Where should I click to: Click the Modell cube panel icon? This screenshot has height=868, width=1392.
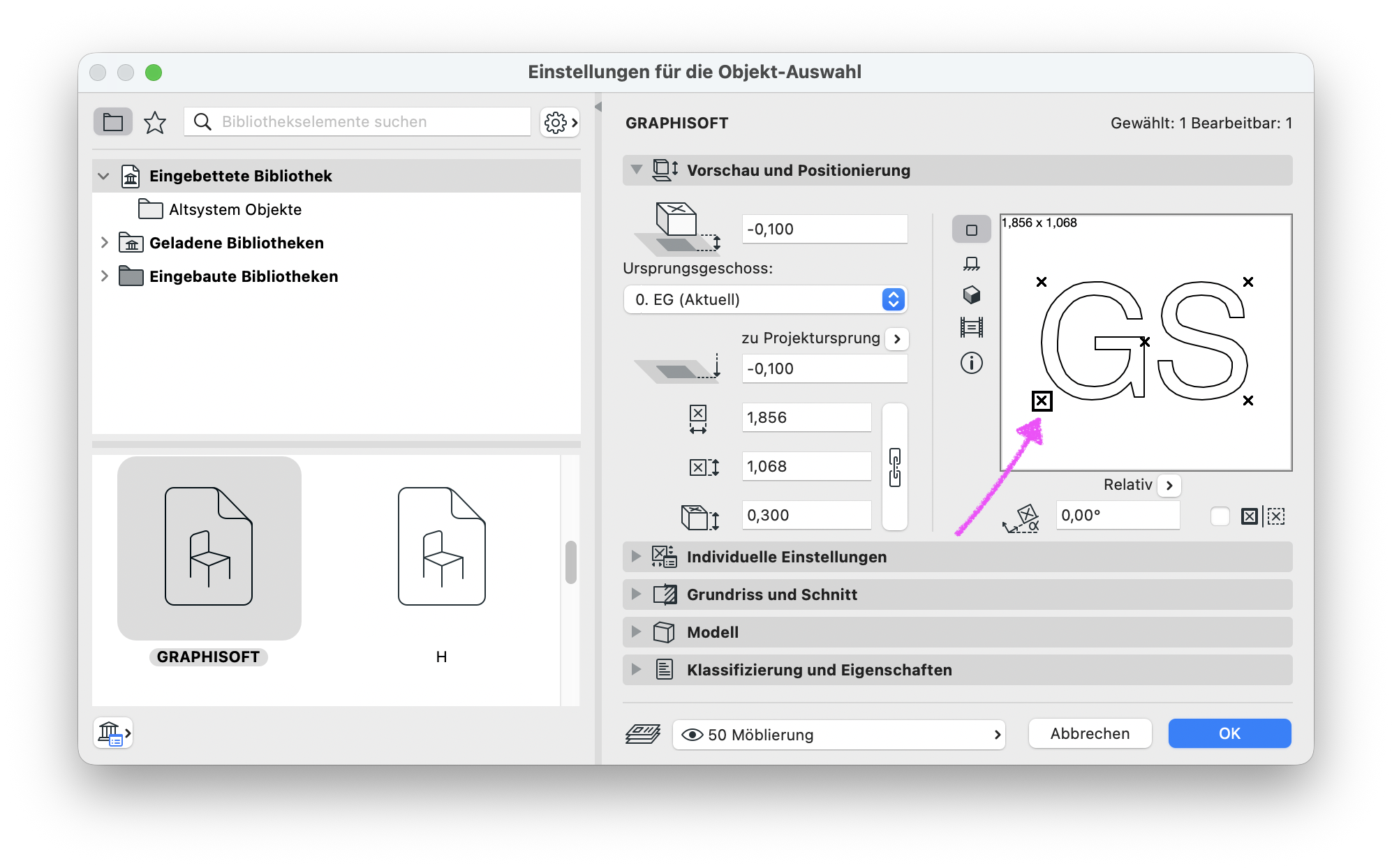pyautogui.click(x=664, y=631)
